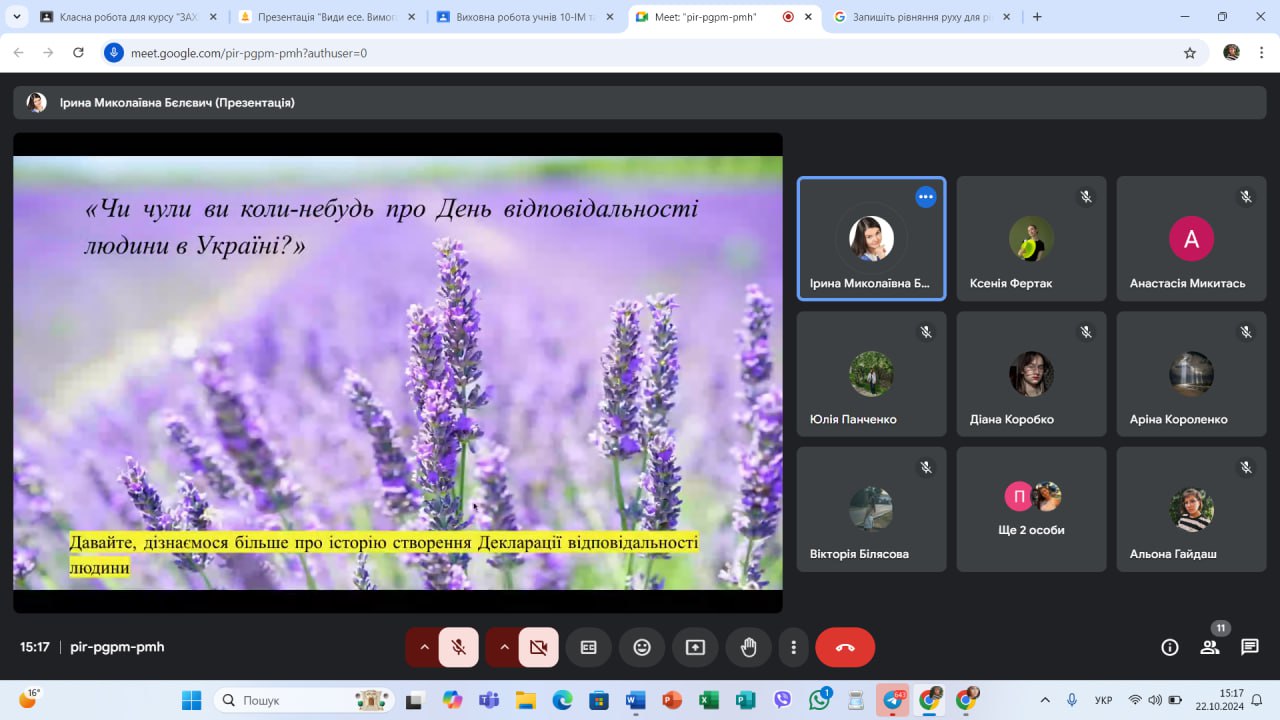1280x720 pixels.
Task: Click the present screen icon
Action: pos(695,647)
